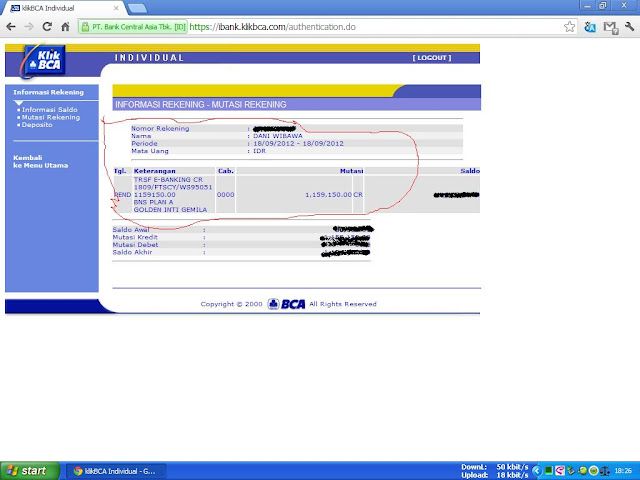Click the Mutasi column header
The width and height of the screenshot is (640, 480).
point(351,171)
